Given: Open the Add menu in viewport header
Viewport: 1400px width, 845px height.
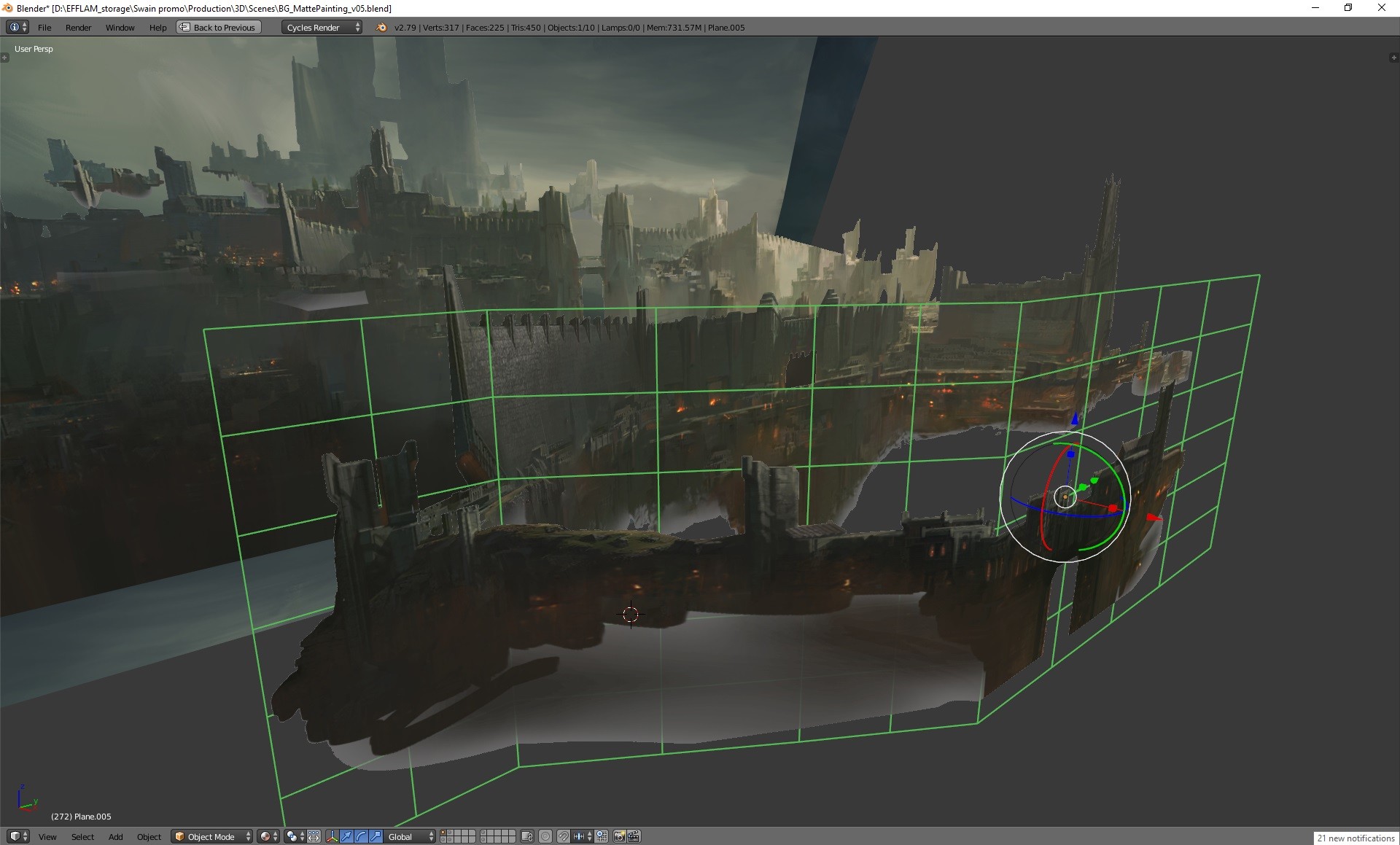Looking at the screenshot, I should point(115,837).
